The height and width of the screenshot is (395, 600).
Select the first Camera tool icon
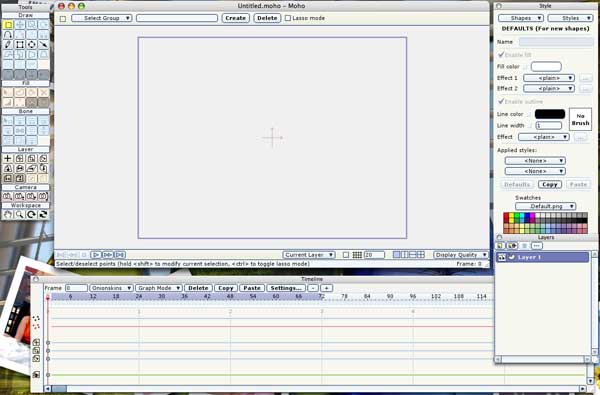[8, 196]
